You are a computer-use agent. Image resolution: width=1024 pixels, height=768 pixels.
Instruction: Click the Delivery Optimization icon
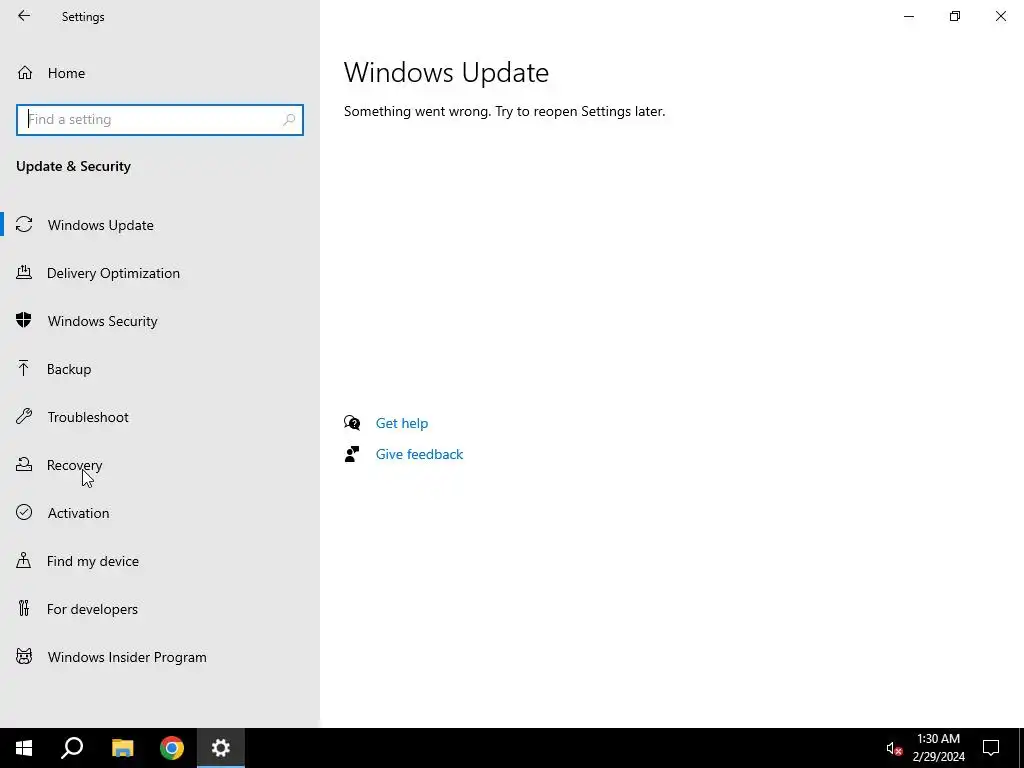24,272
